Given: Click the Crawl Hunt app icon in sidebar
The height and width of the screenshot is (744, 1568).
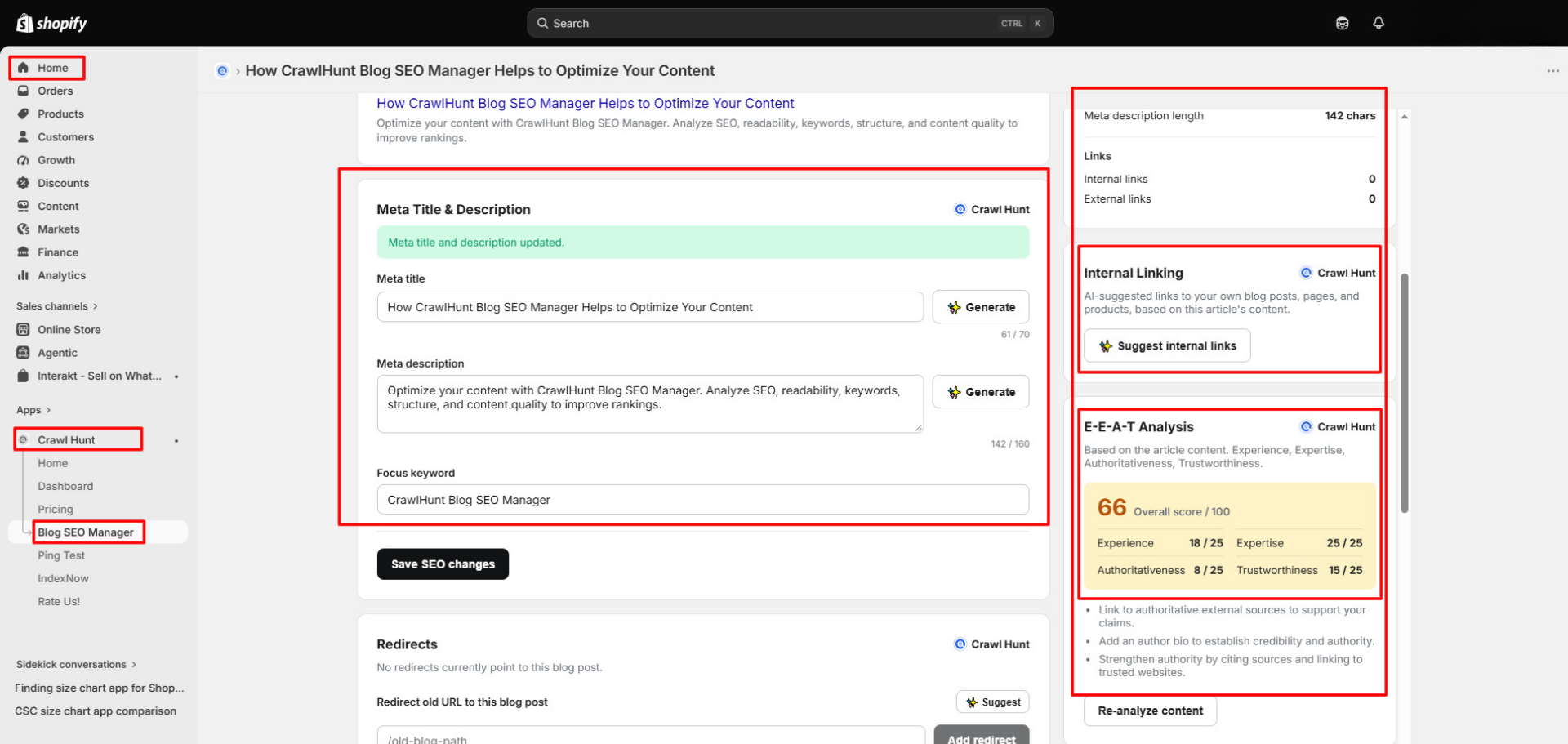Looking at the screenshot, I should [x=23, y=439].
